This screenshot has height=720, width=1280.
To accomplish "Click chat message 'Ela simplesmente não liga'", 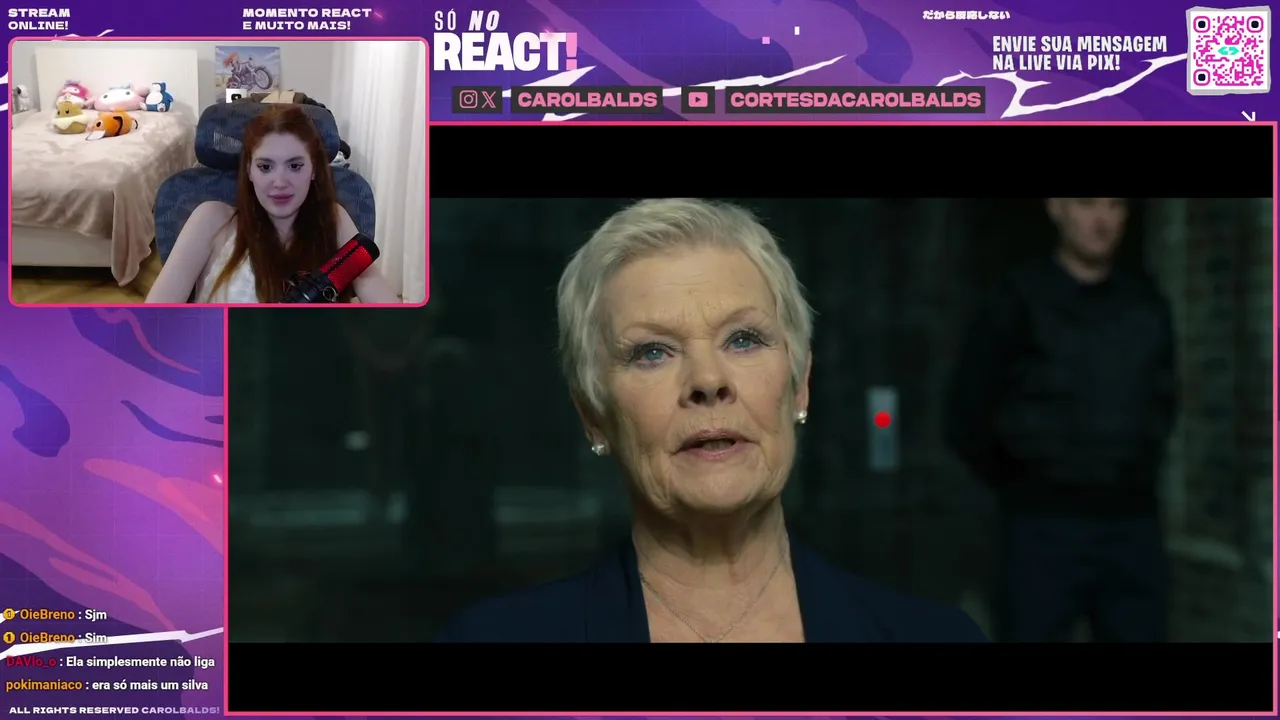I will click(x=140, y=661).
